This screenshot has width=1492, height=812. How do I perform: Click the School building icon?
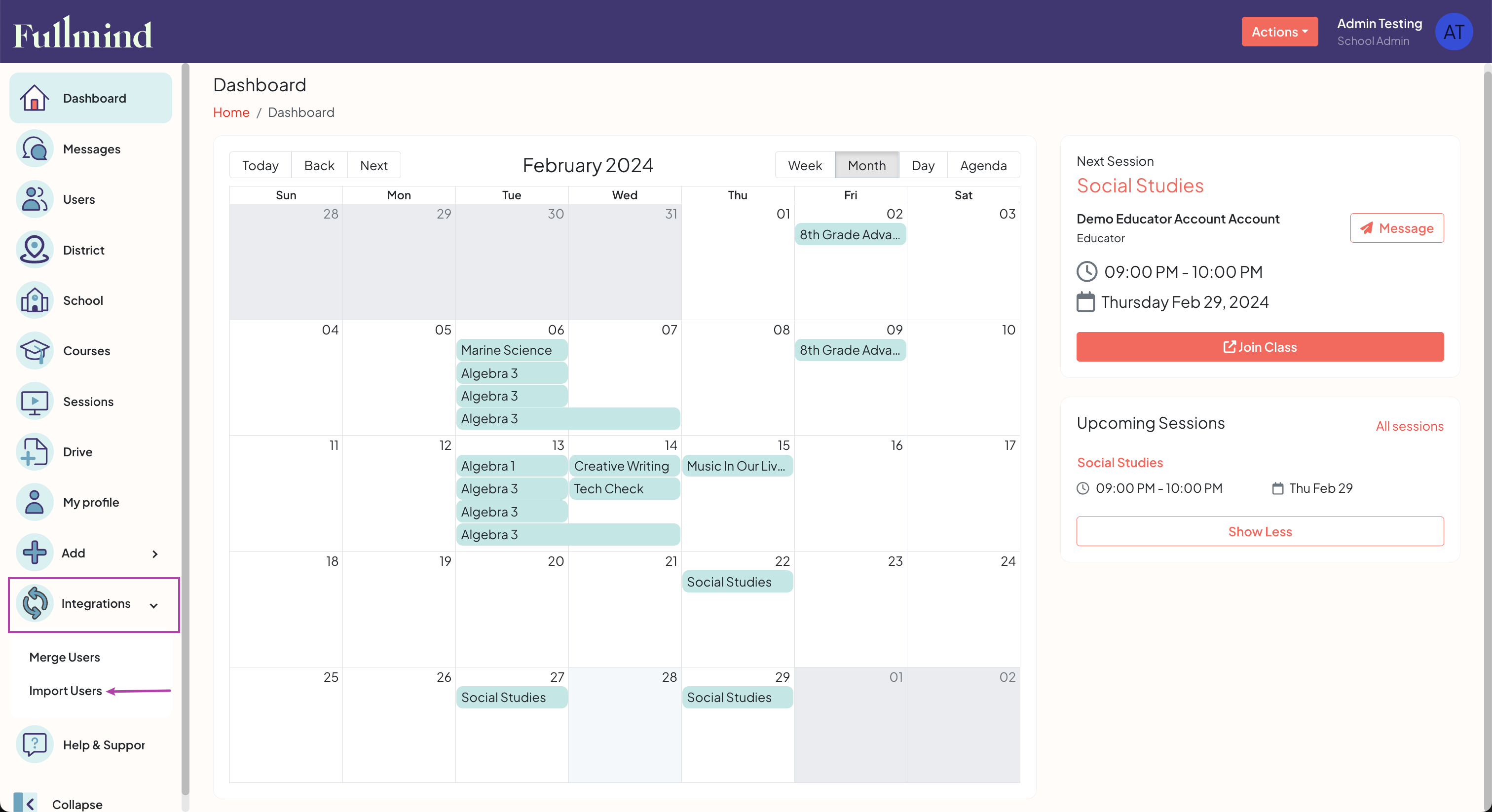coord(34,300)
